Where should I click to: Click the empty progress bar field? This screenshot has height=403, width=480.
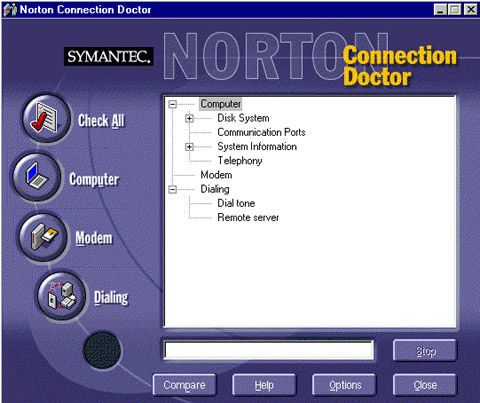point(269,350)
